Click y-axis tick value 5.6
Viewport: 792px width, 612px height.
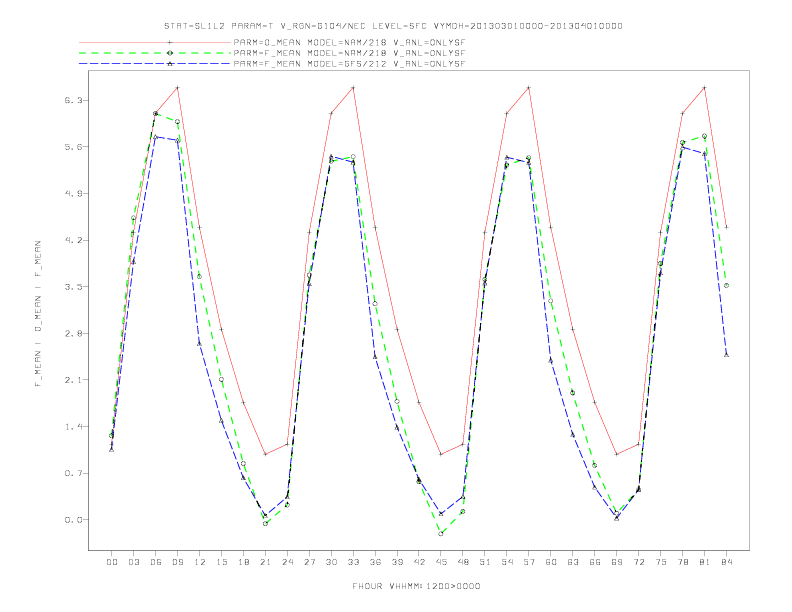pyautogui.click(x=72, y=147)
